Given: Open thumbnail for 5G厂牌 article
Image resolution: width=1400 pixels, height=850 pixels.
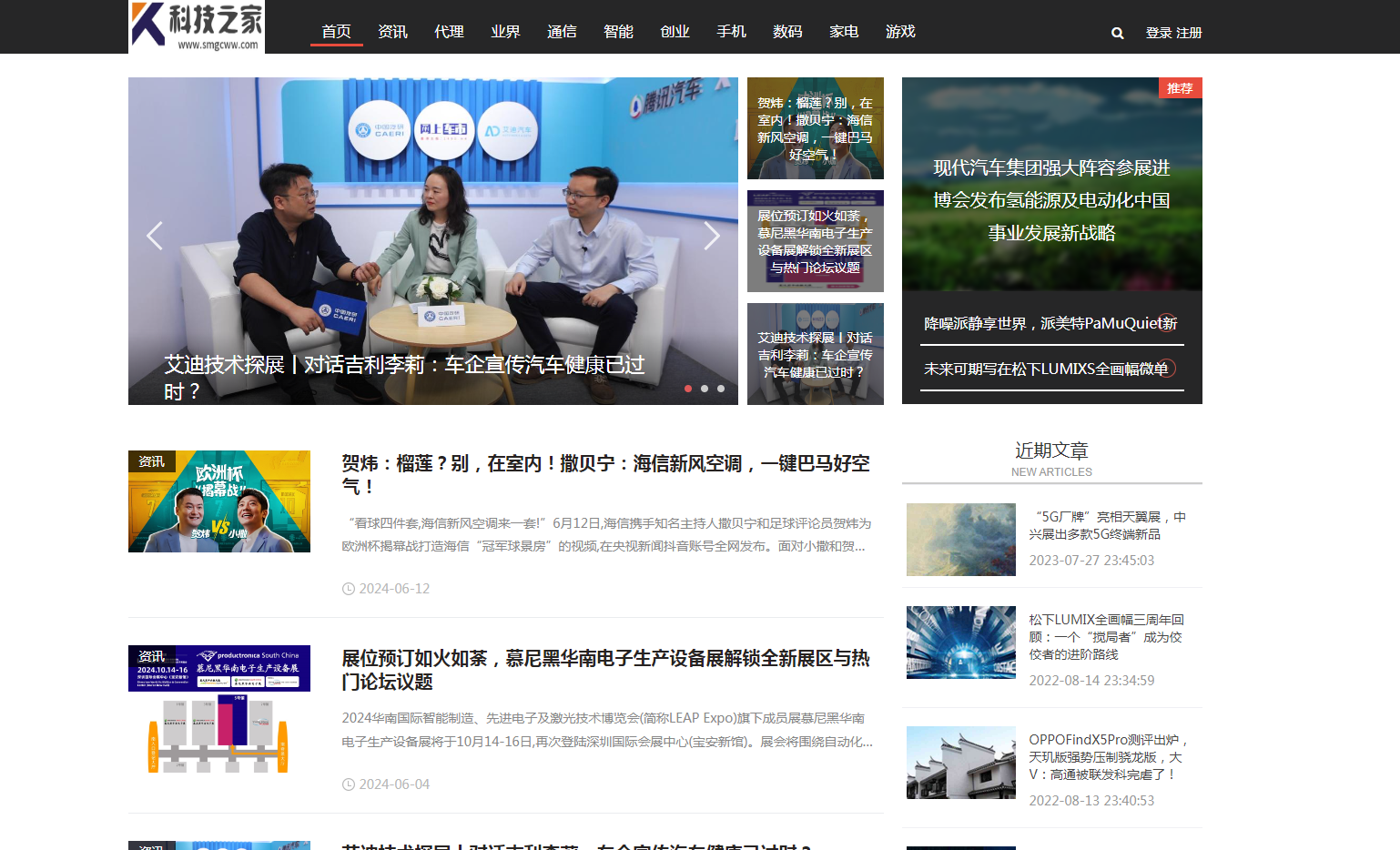Looking at the screenshot, I should (x=961, y=540).
